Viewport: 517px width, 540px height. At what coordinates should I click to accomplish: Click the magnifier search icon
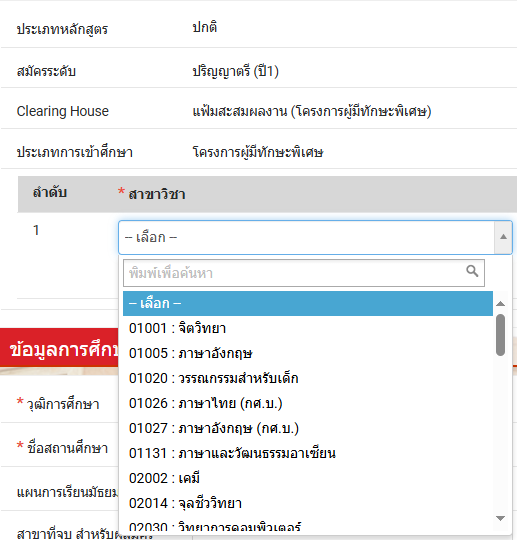click(x=472, y=271)
